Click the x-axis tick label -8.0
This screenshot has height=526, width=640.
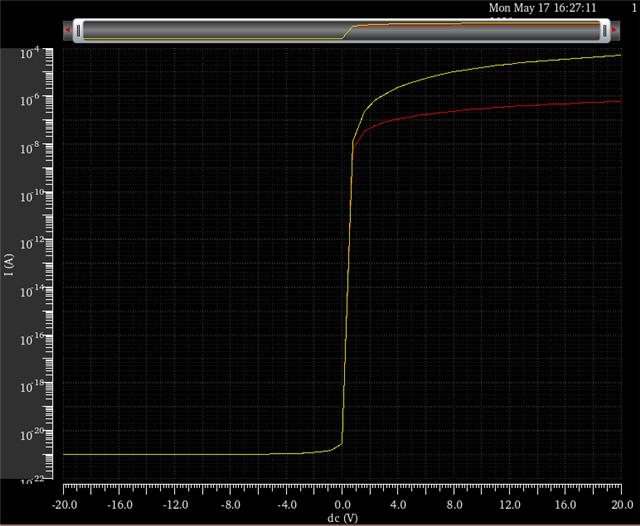click(x=231, y=505)
